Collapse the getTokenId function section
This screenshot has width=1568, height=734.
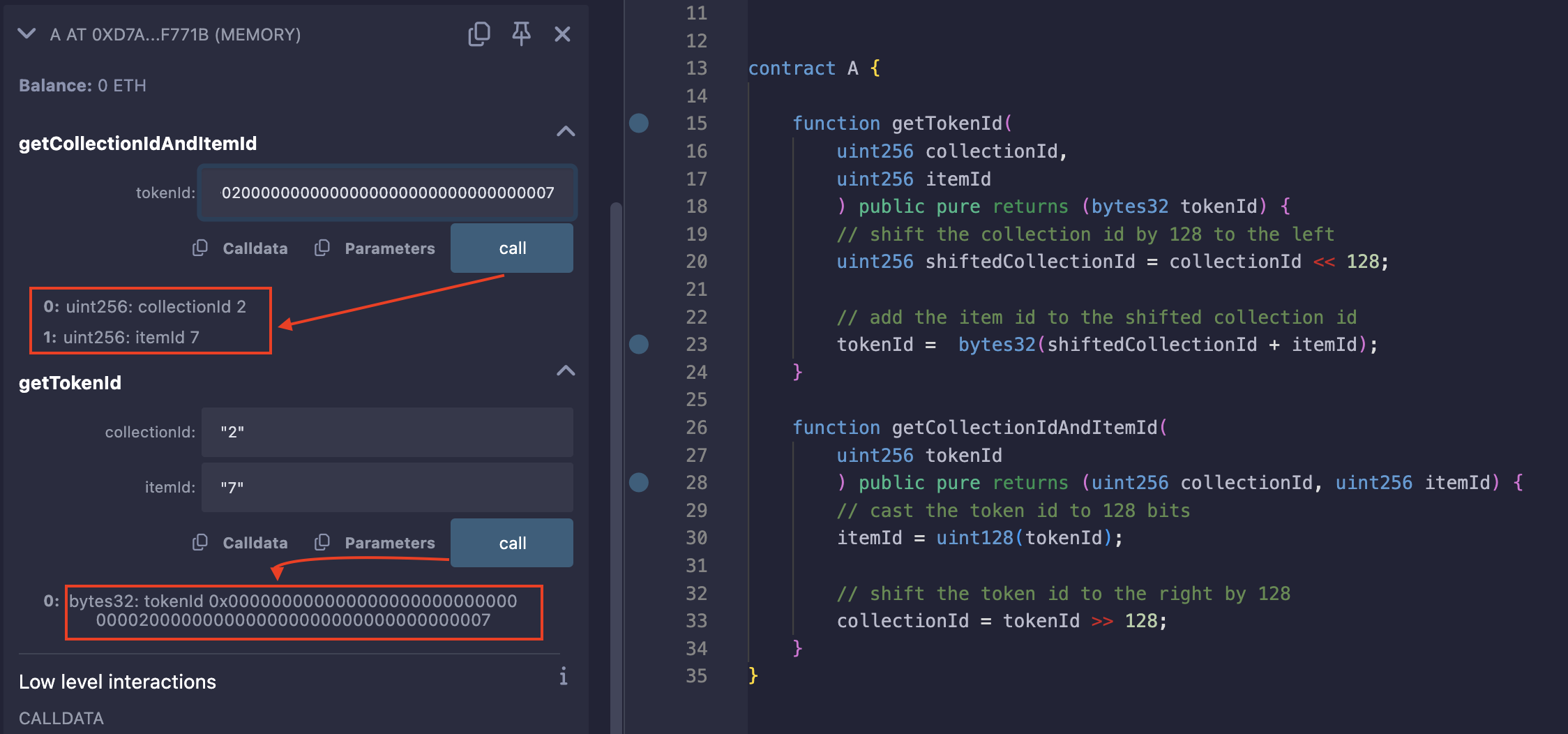click(x=566, y=370)
